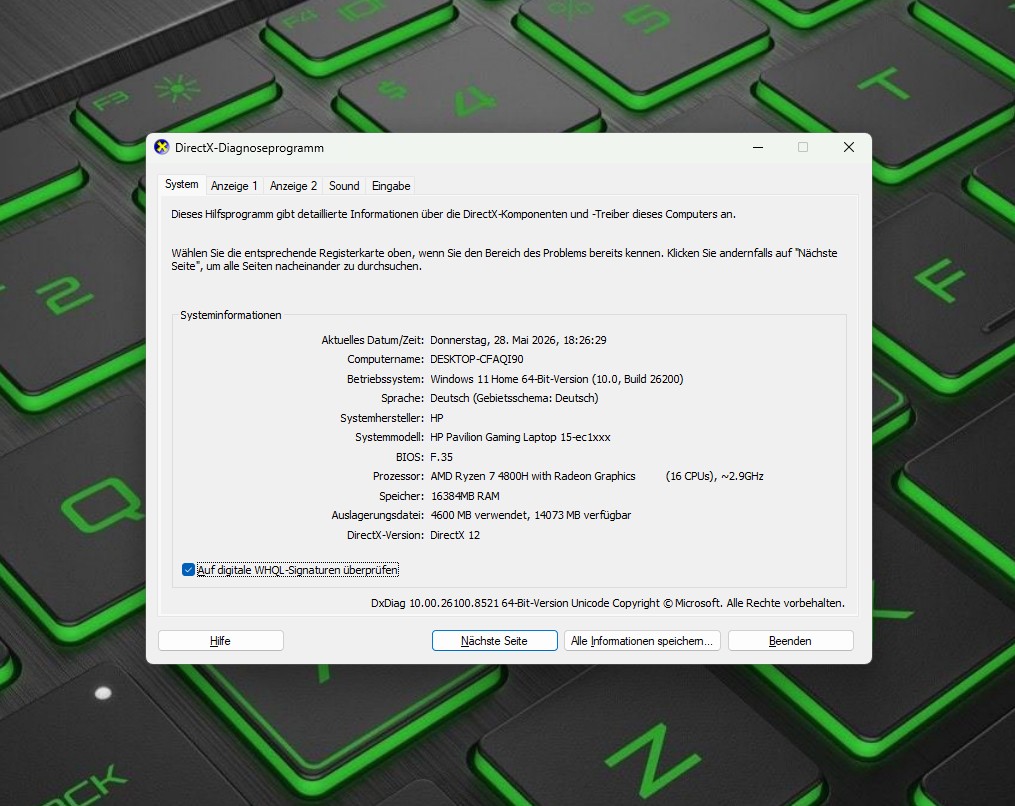Click the Prozessor label

tap(398, 476)
